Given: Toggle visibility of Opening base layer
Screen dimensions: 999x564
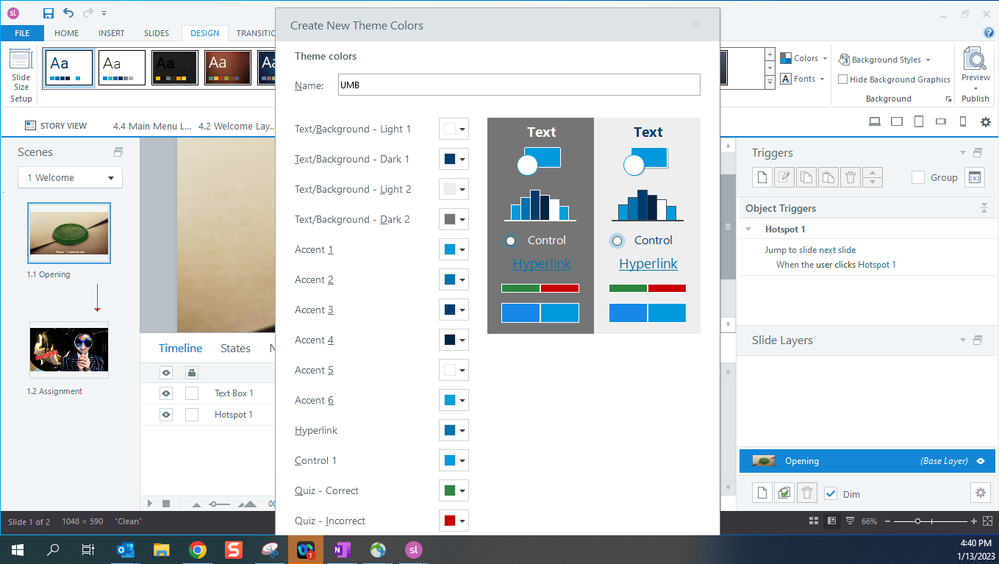Looking at the screenshot, I should (x=981, y=461).
